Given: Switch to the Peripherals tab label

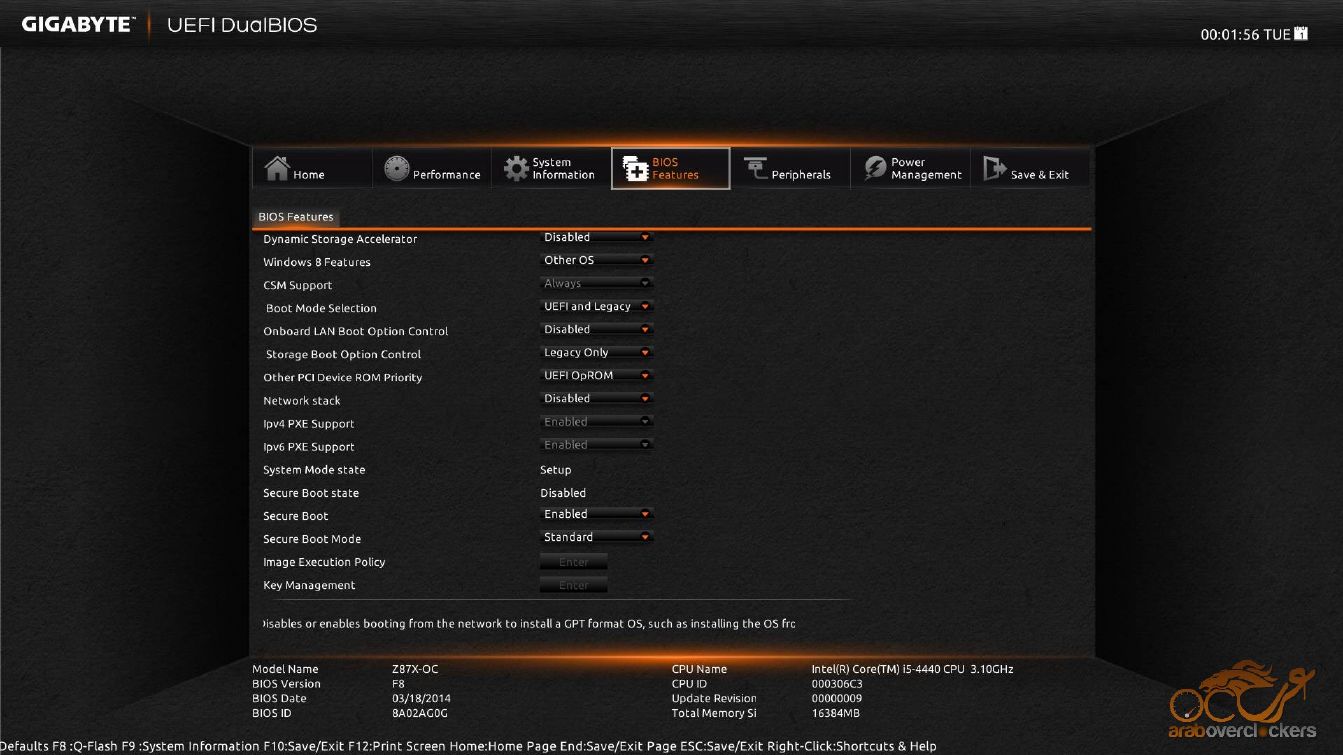Looking at the screenshot, I should pyautogui.click(x=800, y=175).
